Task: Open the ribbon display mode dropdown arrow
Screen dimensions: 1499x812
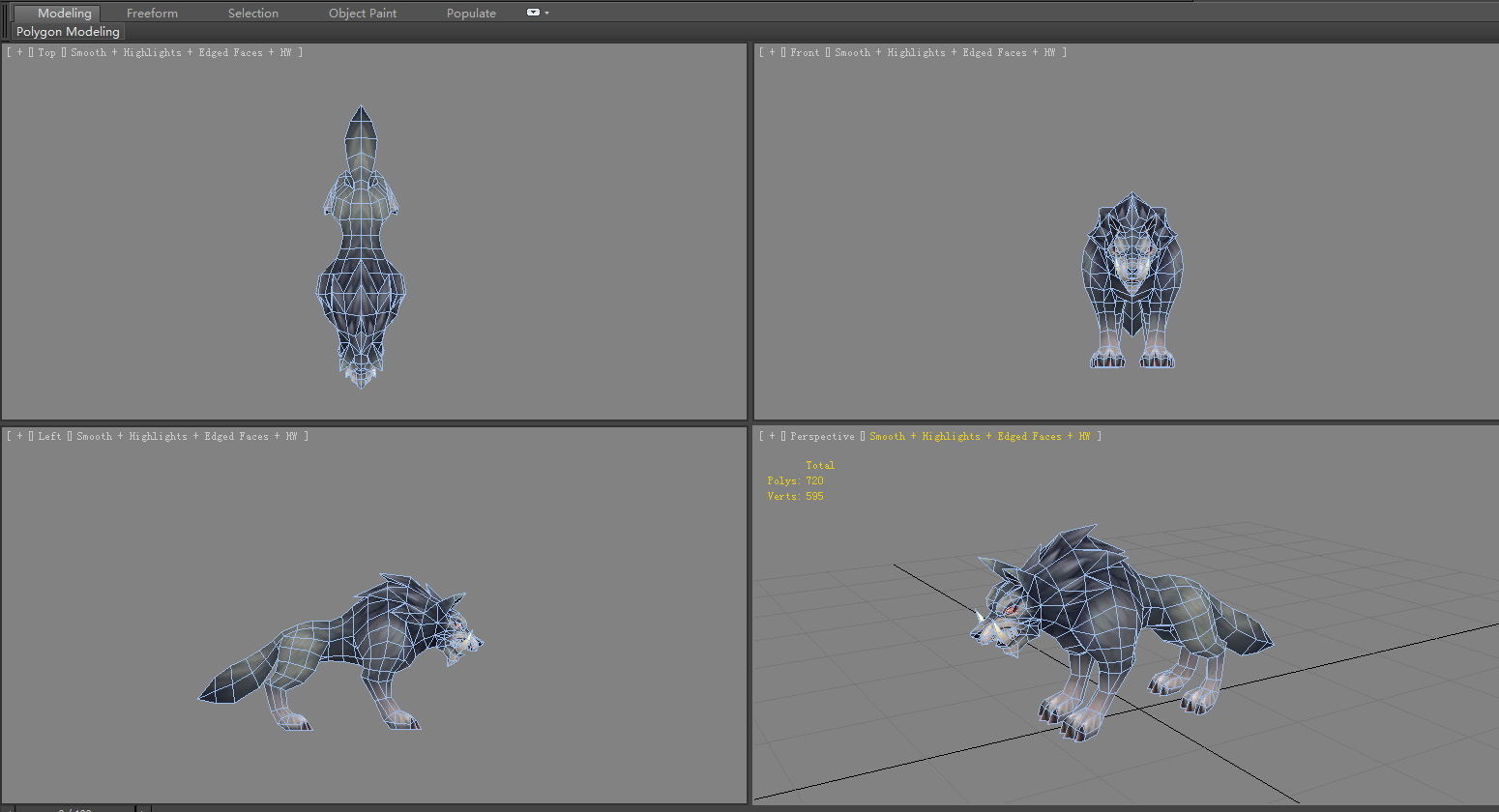Action: [x=547, y=14]
